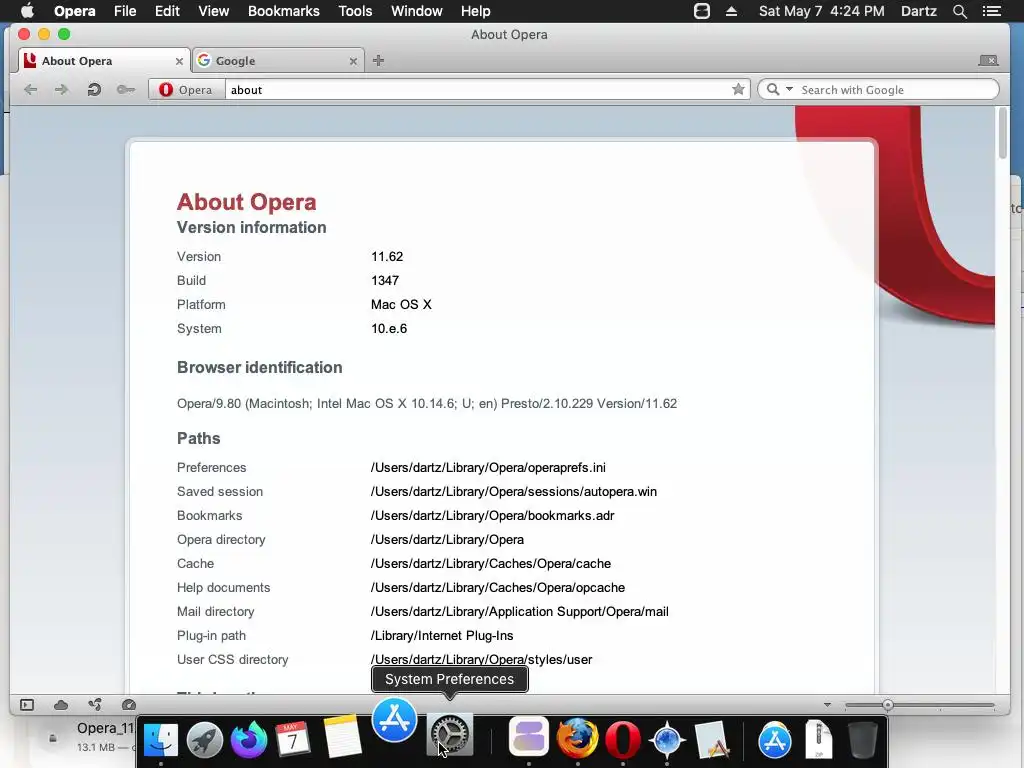Open Opera Link cloud icon

pyautogui.click(x=61, y=705)
